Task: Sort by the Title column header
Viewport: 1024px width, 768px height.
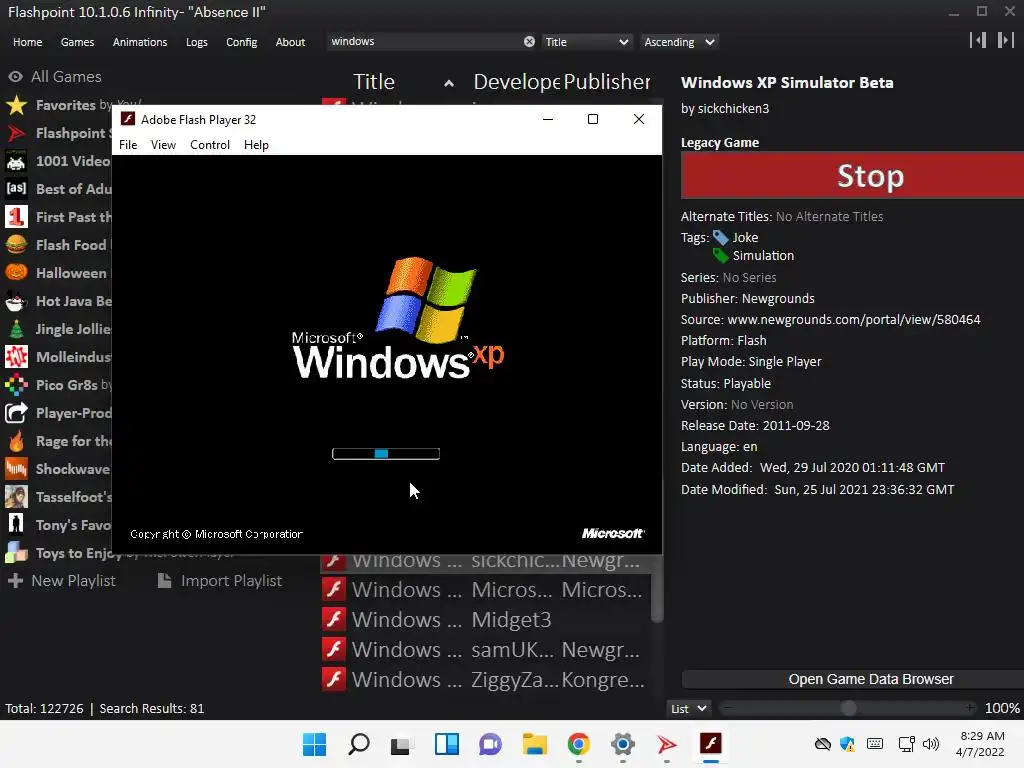Action: pos(374,82)
